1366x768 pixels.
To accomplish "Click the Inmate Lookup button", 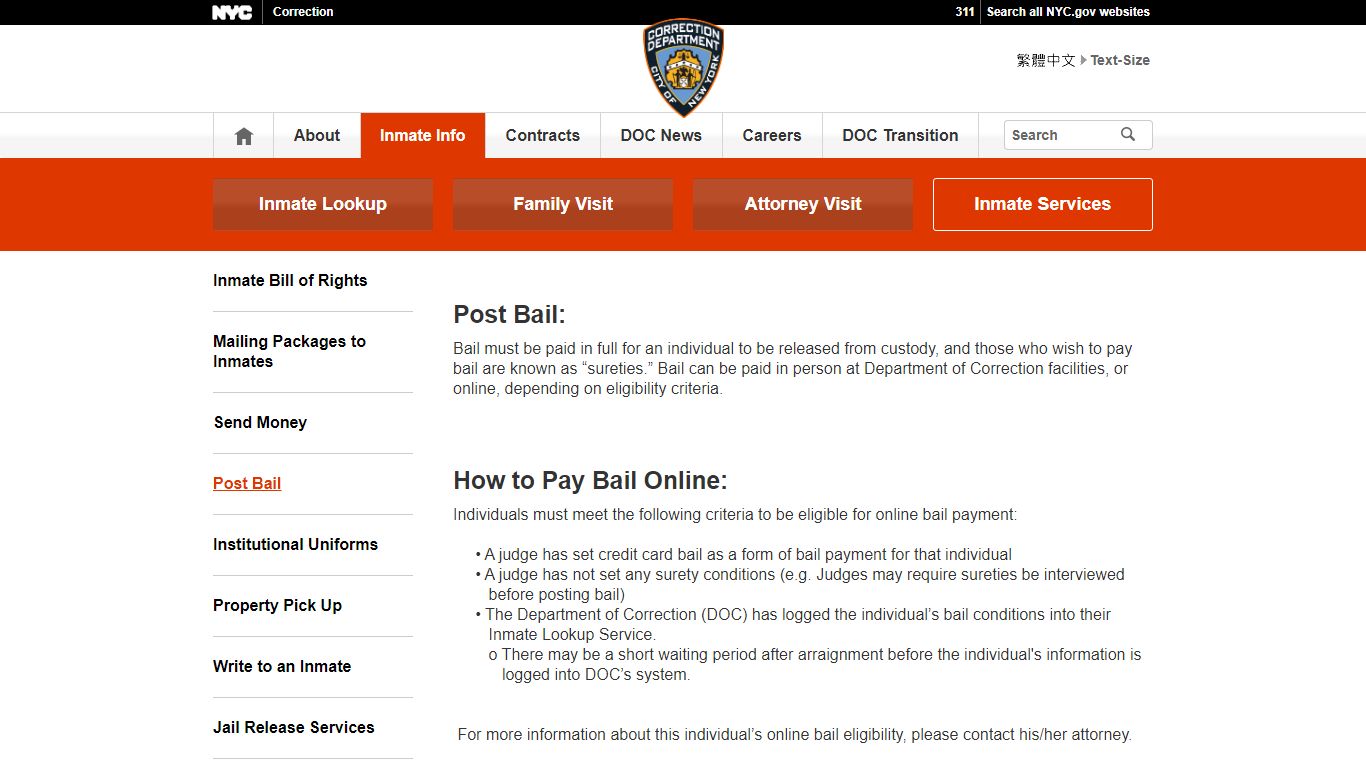I will (323, 204).
